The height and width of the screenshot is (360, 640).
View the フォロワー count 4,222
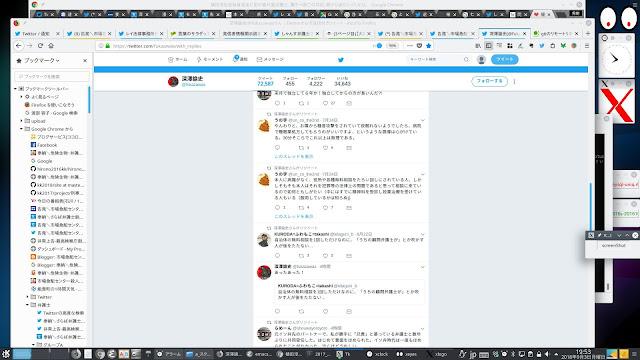[x=316, y=81]
